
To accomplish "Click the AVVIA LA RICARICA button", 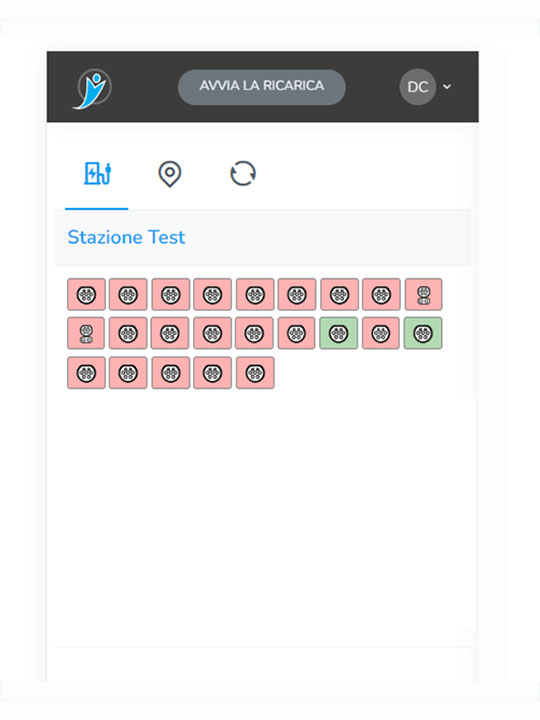I will (262, 87).
